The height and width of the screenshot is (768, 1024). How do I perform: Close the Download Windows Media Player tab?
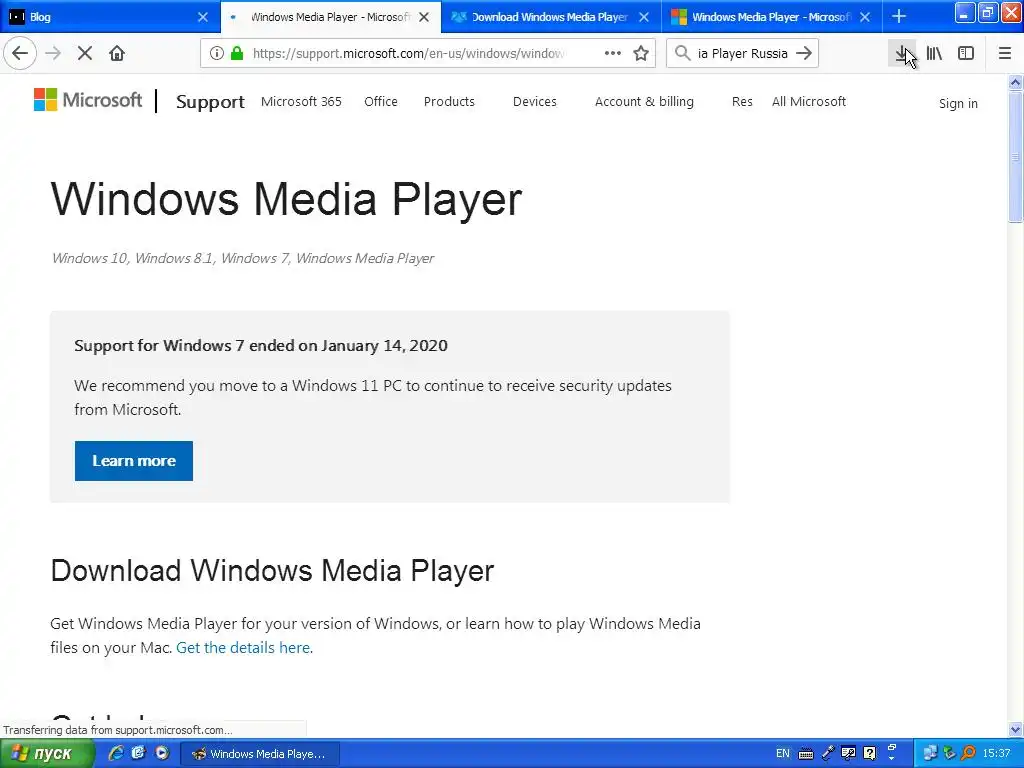click(644, 17)
